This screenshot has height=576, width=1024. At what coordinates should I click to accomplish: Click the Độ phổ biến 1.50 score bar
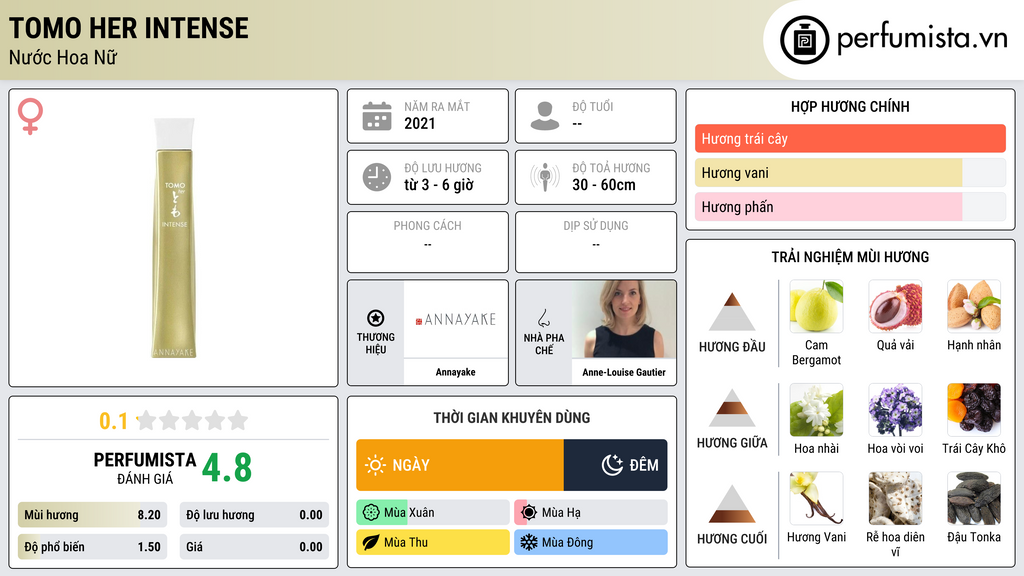(92, 547)
